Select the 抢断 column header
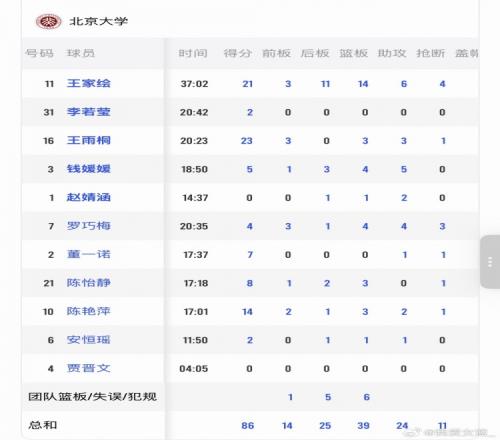 pyautogui.click(x=431, y=53)
